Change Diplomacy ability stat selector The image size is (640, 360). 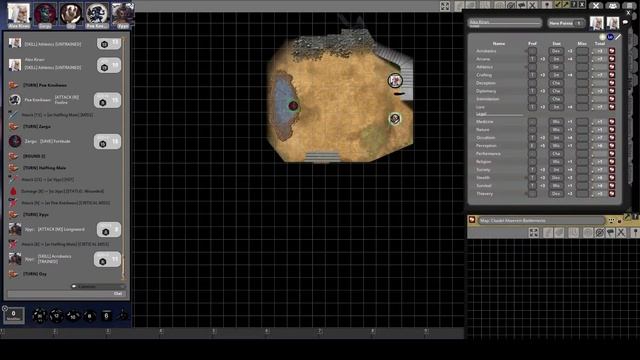556,91
